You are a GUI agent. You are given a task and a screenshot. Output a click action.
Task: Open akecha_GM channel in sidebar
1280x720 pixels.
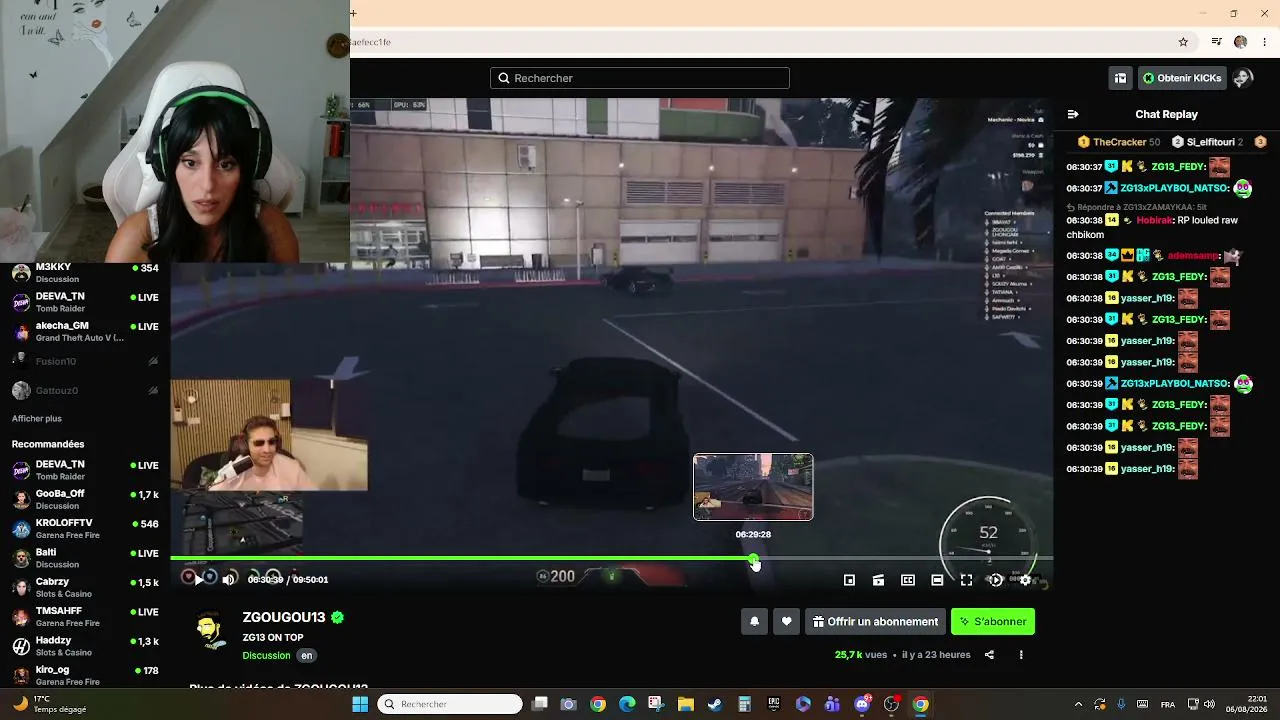coord(85,331)
